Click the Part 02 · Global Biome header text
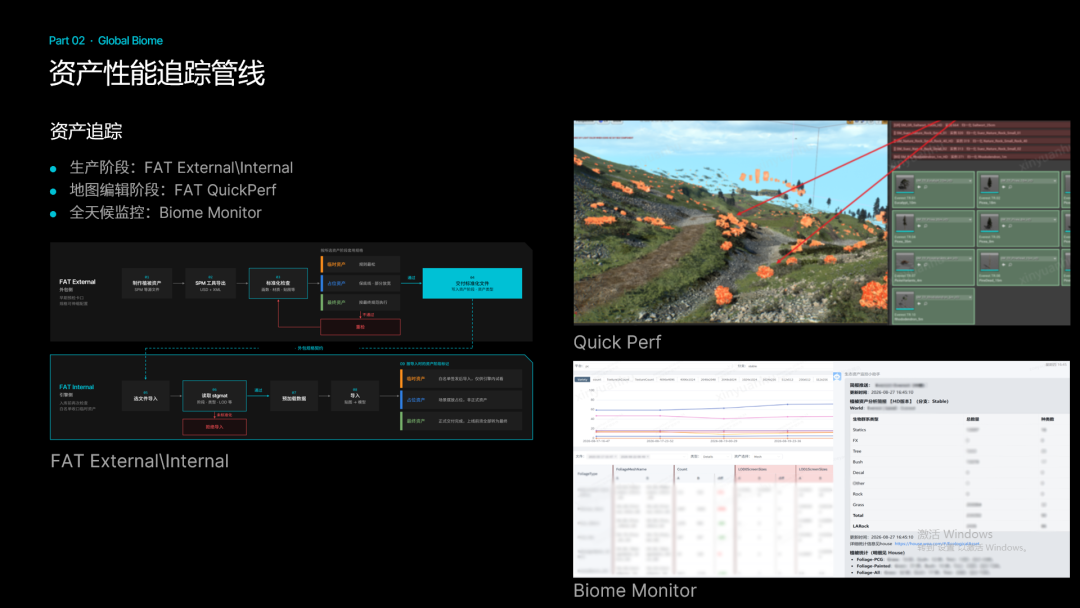 pyautogui.click(x=105, y=41)
